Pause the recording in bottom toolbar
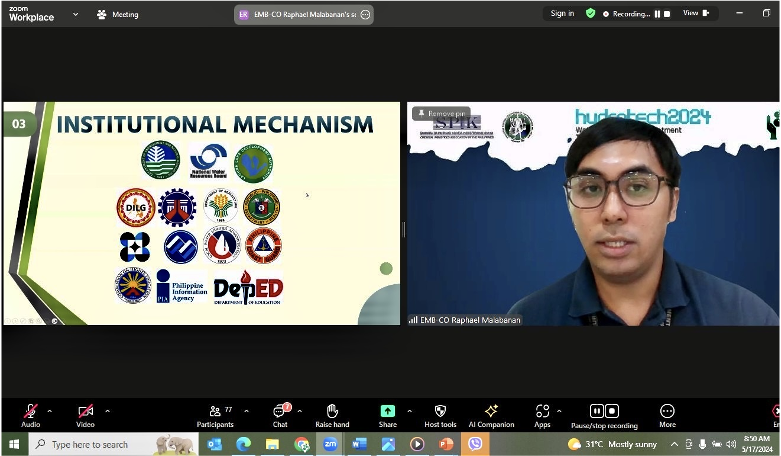 (597, 411)
